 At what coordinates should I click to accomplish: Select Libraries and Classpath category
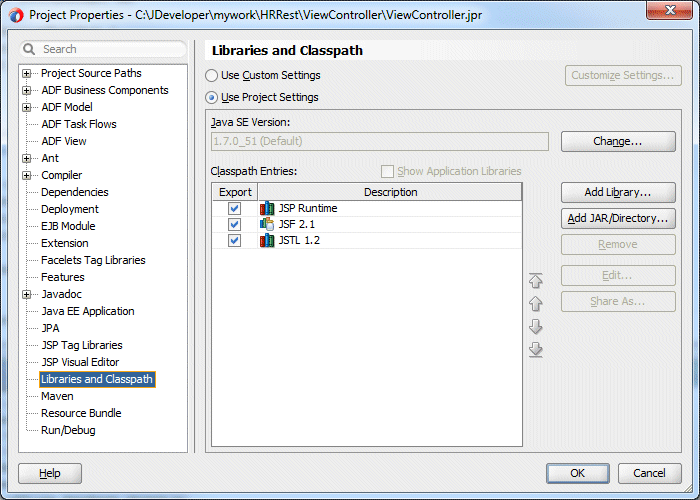click(x=97, y=379)
